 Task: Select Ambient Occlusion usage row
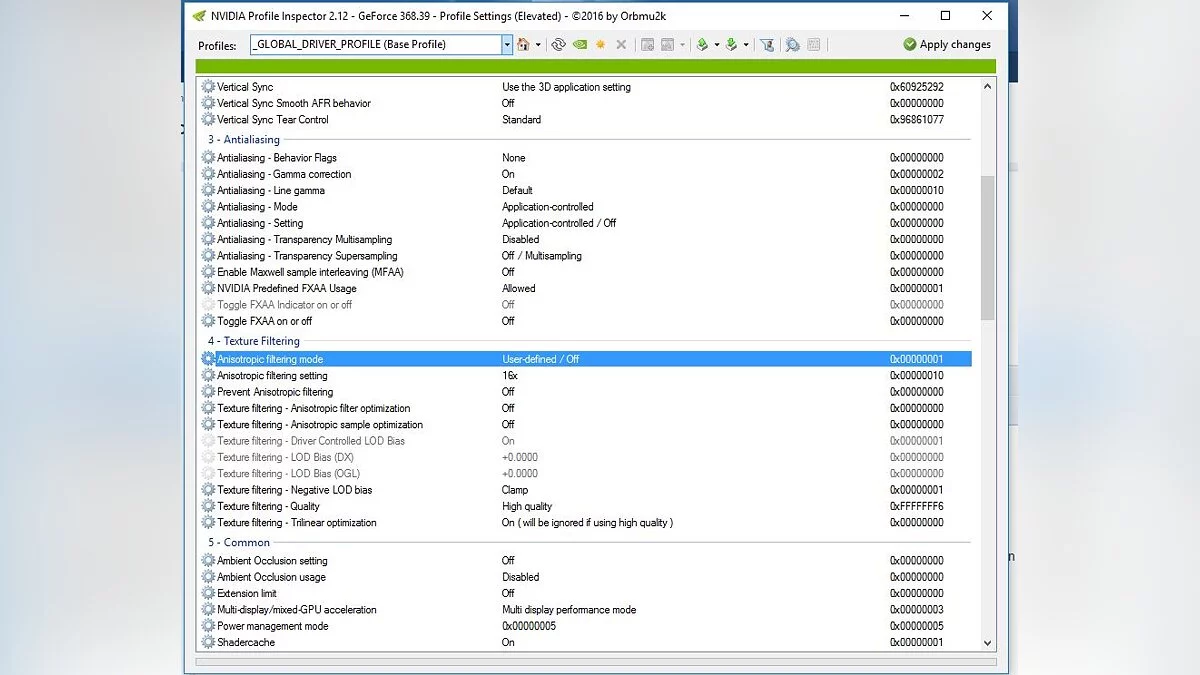point(585,577)
